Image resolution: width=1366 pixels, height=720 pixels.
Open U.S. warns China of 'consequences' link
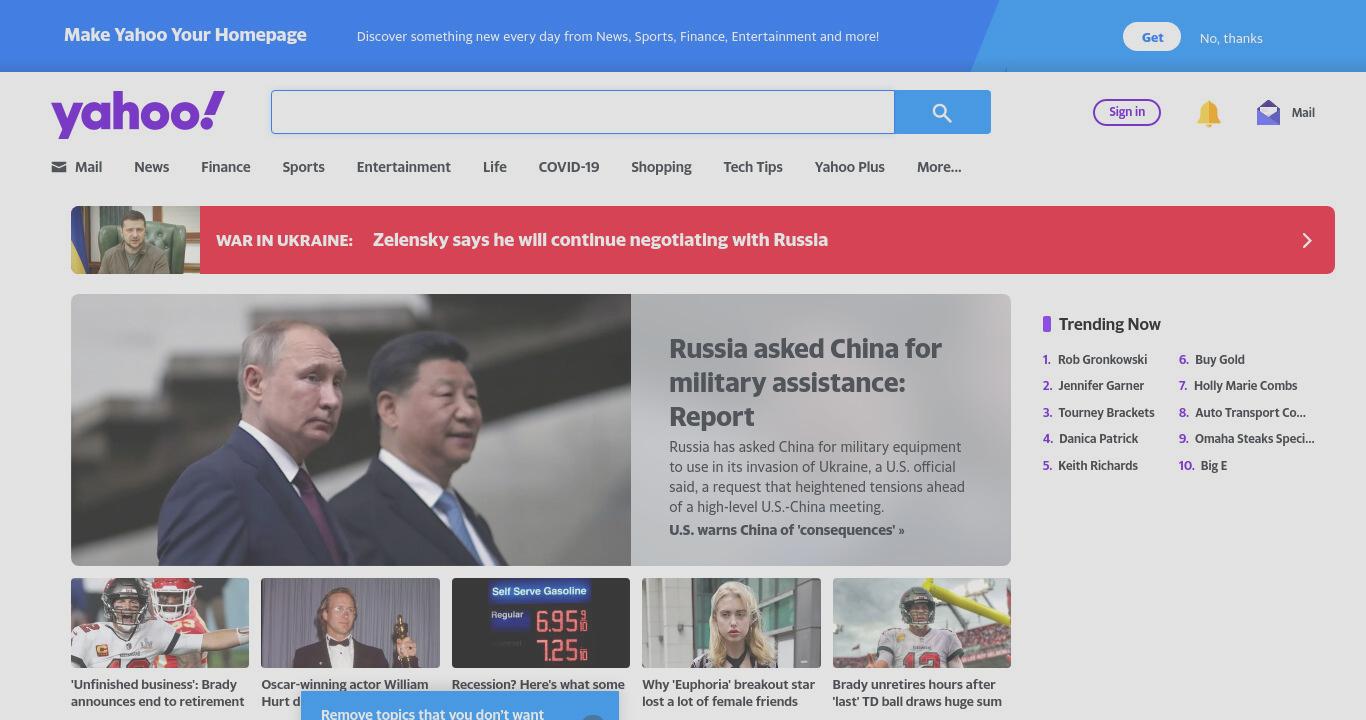click(x=786, y=530)
